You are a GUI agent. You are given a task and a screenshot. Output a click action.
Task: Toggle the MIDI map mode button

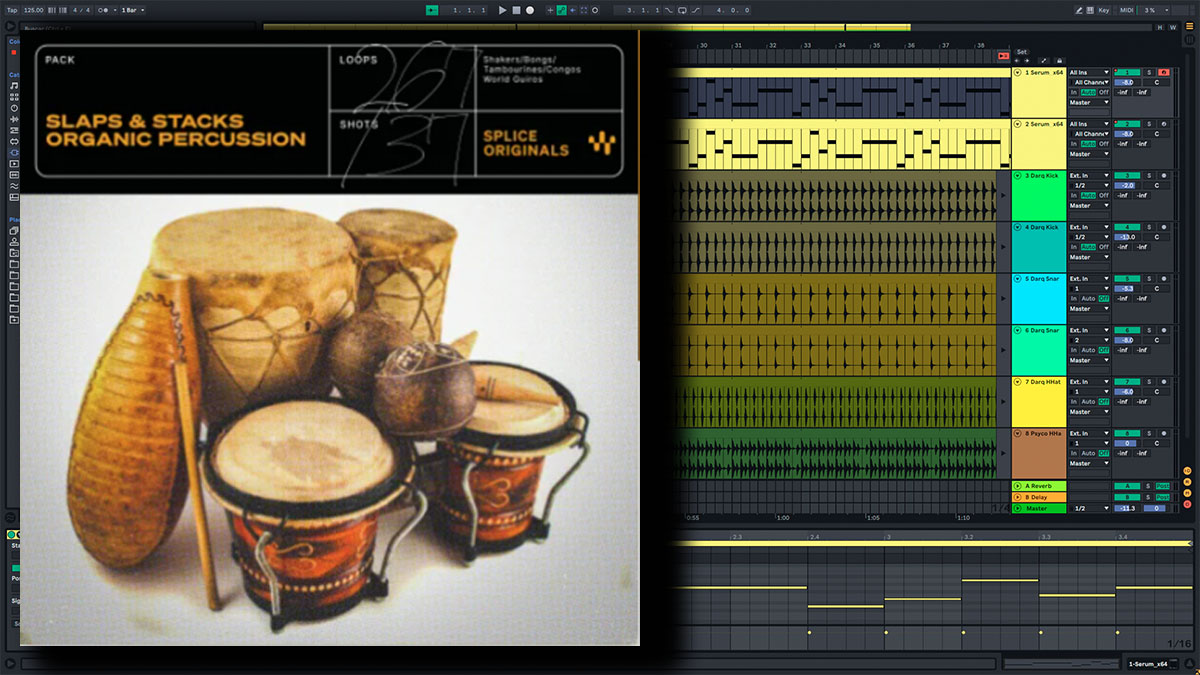pos(1127,10)
